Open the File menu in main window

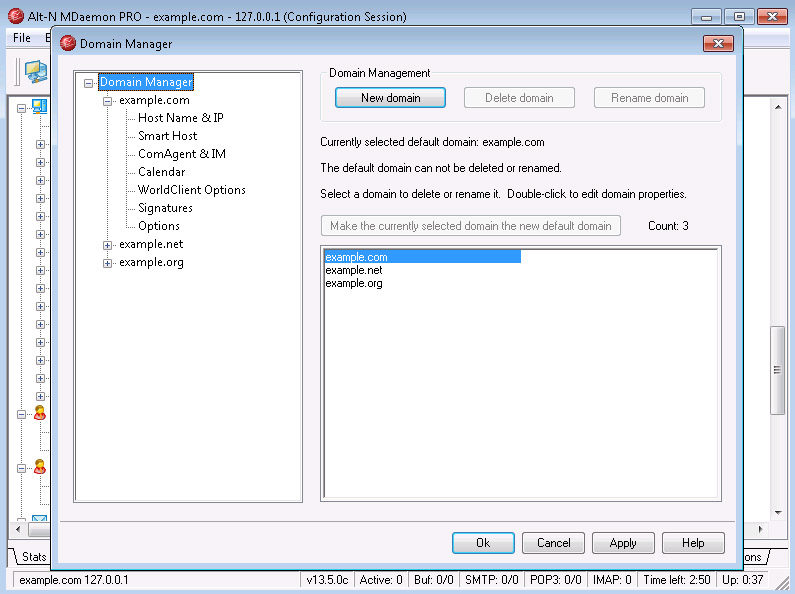21,38
